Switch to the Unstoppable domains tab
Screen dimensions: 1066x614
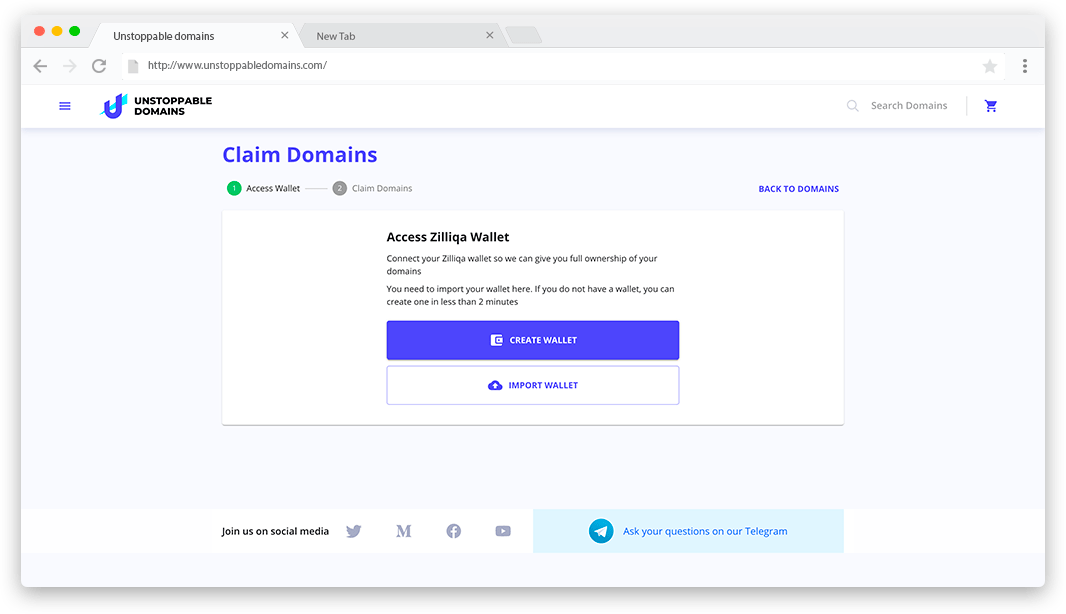pyautogui.click(x=194, y=35)
